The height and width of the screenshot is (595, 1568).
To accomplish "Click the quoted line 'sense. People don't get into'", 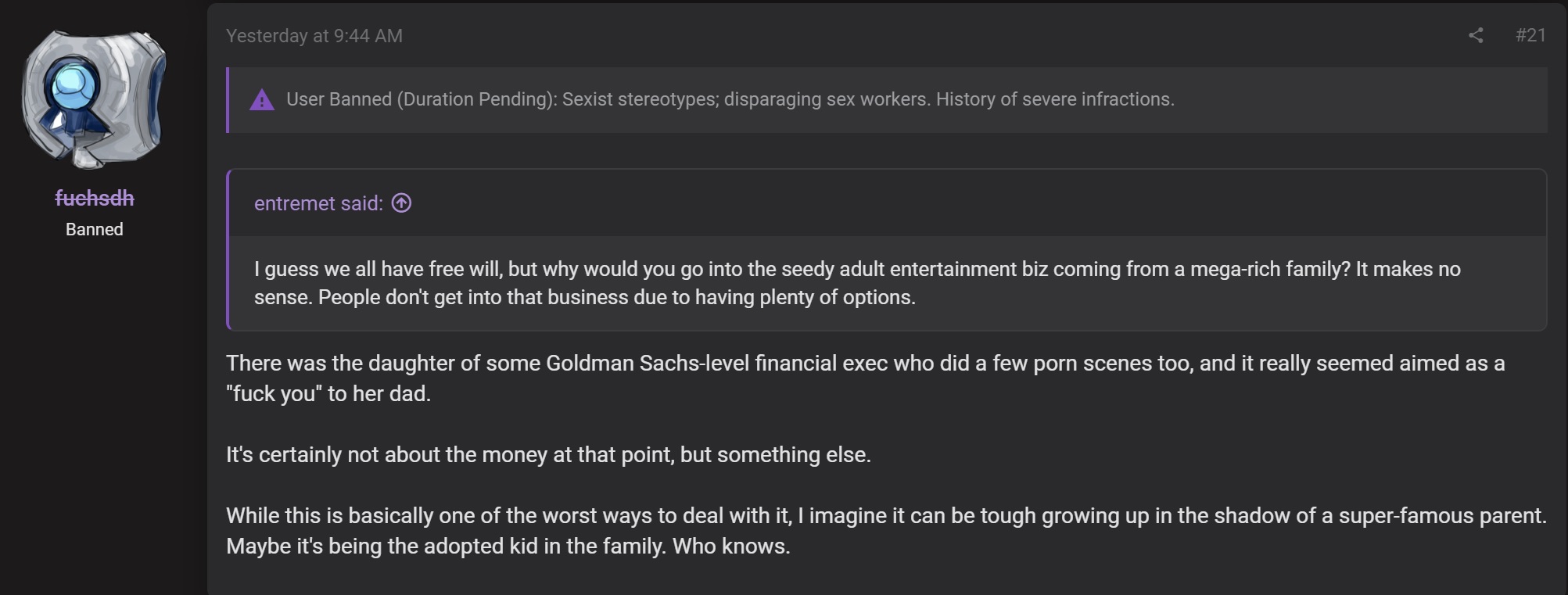I will click(x=584, y=297).
